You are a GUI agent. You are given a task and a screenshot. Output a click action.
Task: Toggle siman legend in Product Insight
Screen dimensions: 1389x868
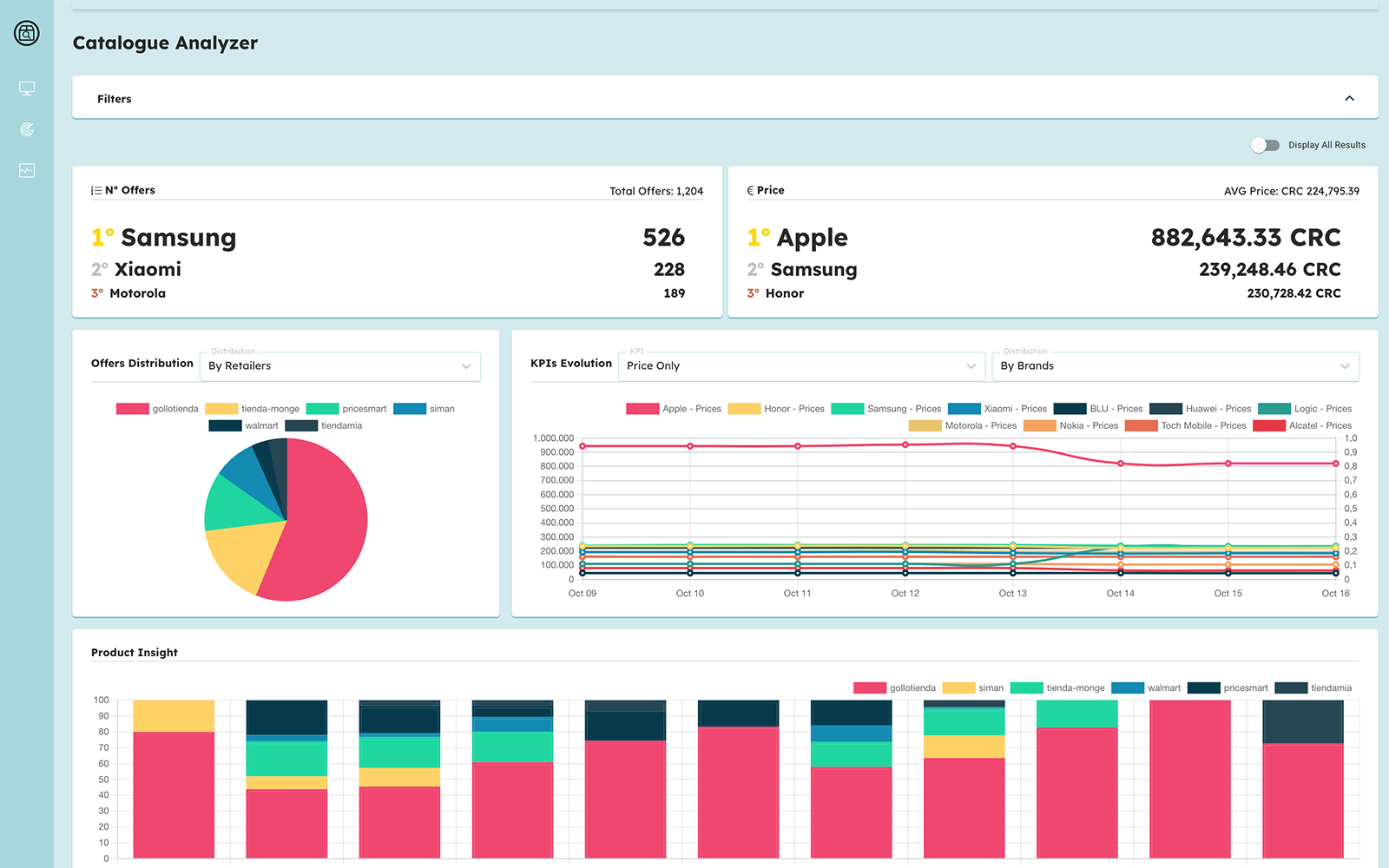tap(972, 688)
